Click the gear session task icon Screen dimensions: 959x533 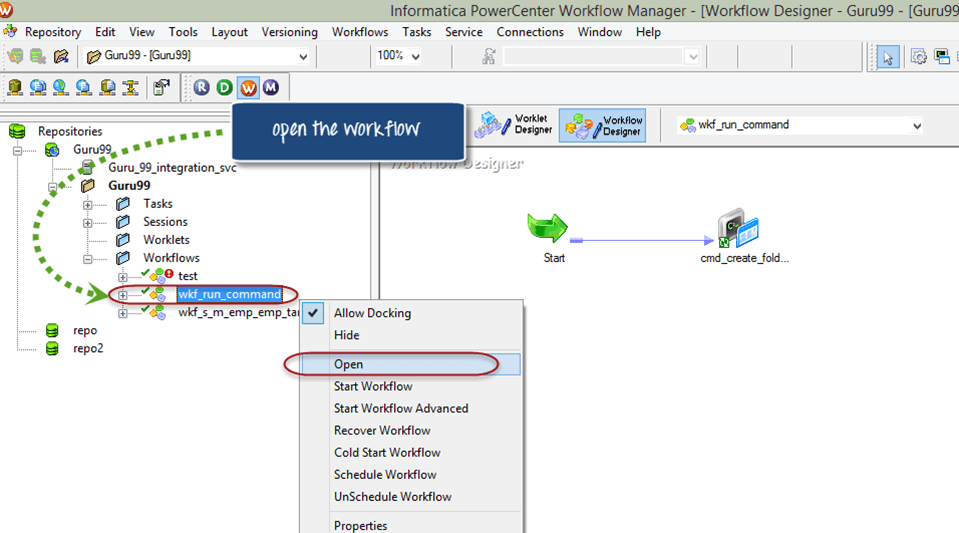pos(918,57)
